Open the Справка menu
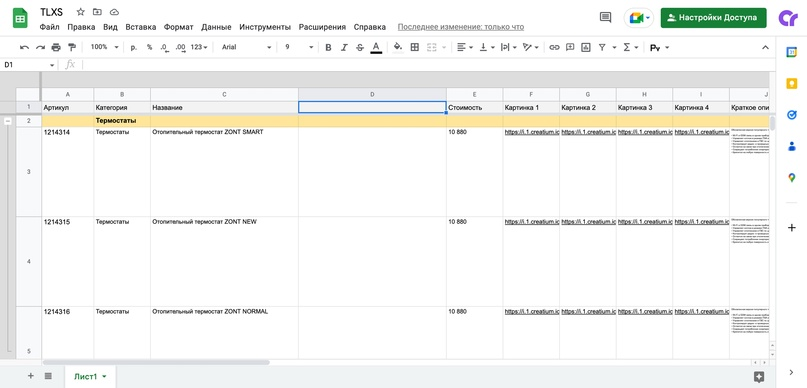The height and width of the screenshot is (388, 807). 370,27
